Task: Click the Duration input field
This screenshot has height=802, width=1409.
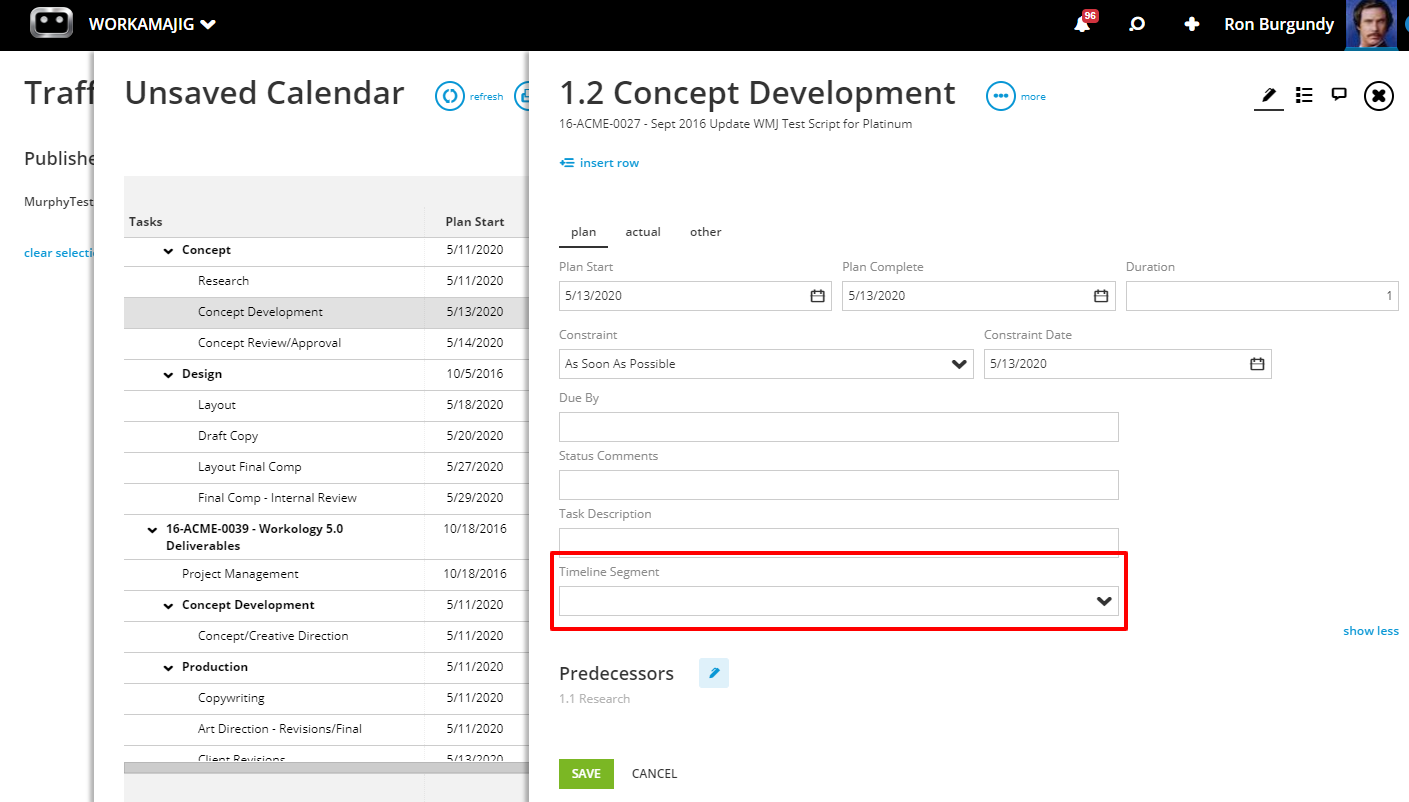Action: [1262, 296]
